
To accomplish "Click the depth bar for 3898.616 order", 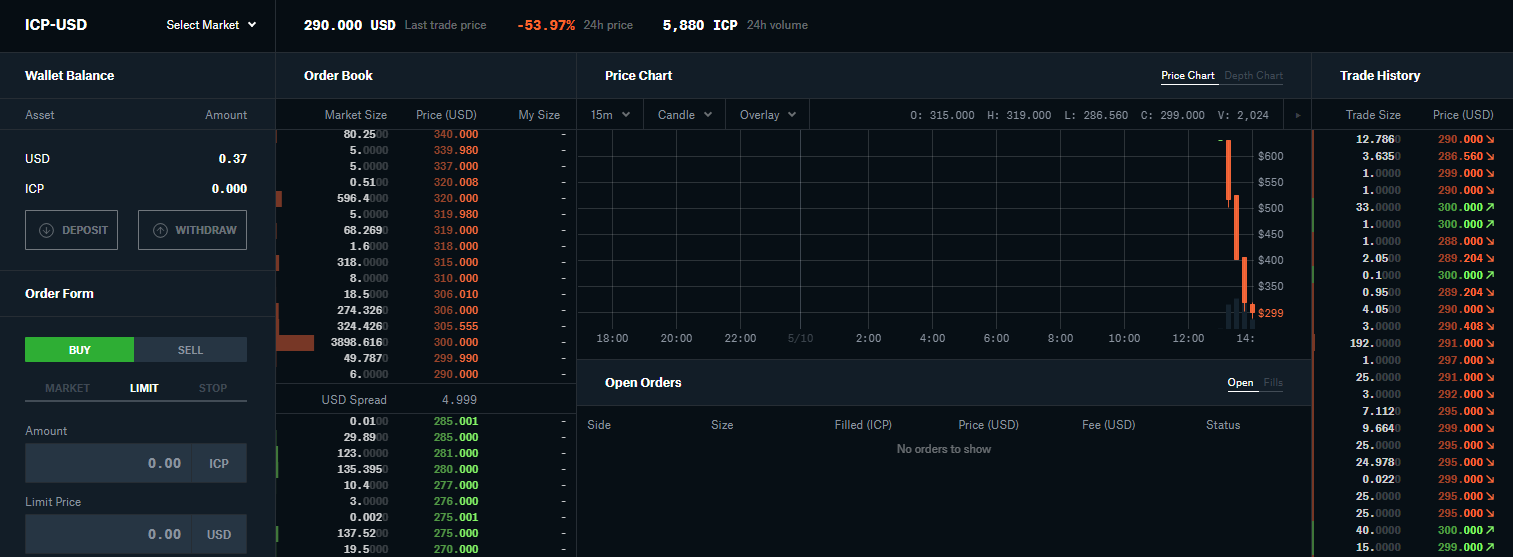I will tap(295, 342).
